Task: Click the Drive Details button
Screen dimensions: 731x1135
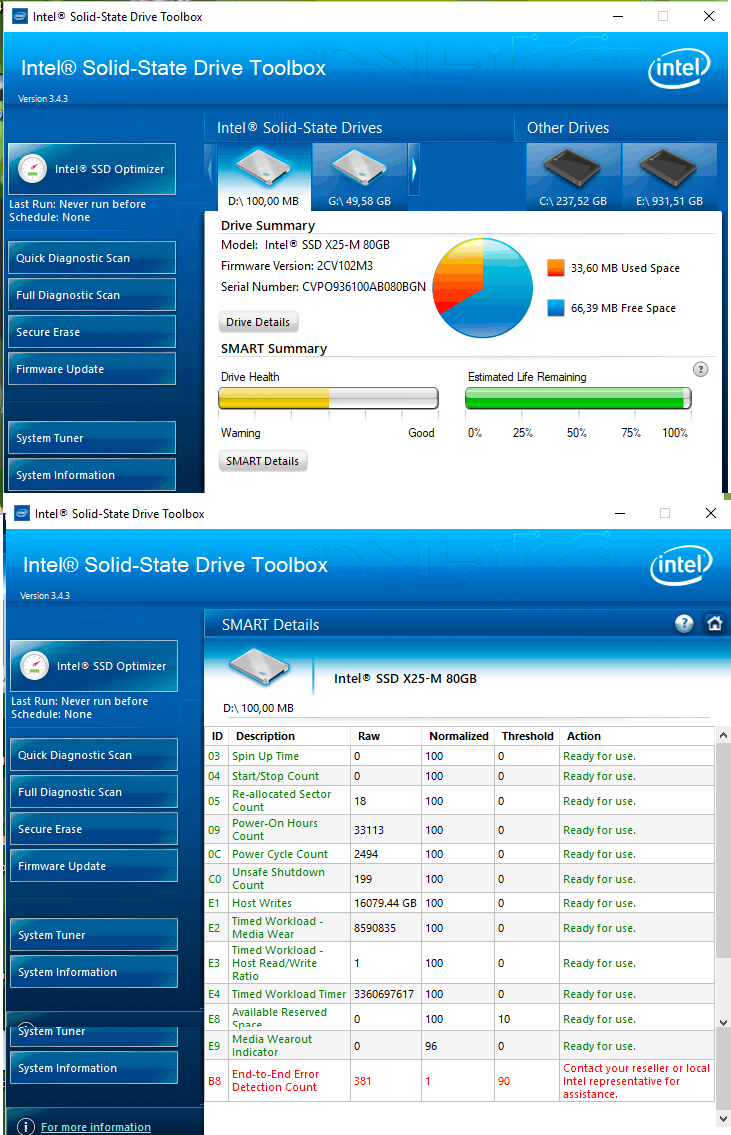Action: 258,322
